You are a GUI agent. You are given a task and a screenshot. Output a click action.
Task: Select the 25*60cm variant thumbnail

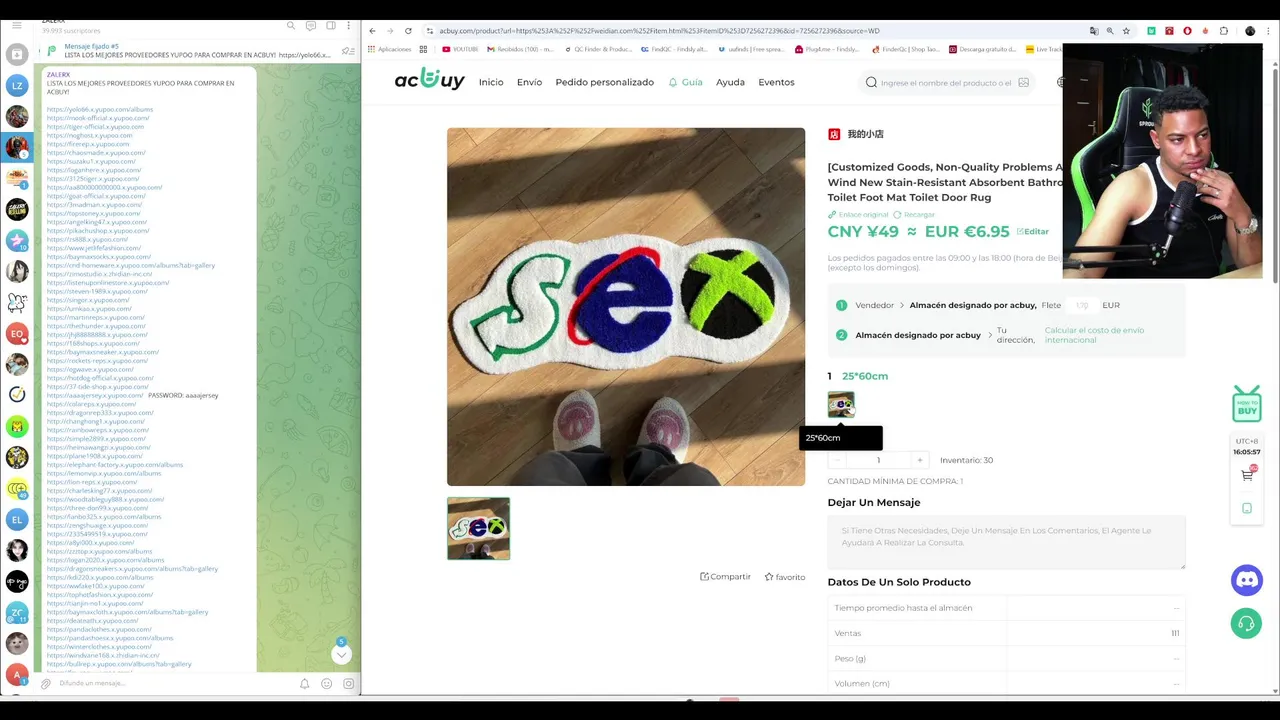coord(841,405)
